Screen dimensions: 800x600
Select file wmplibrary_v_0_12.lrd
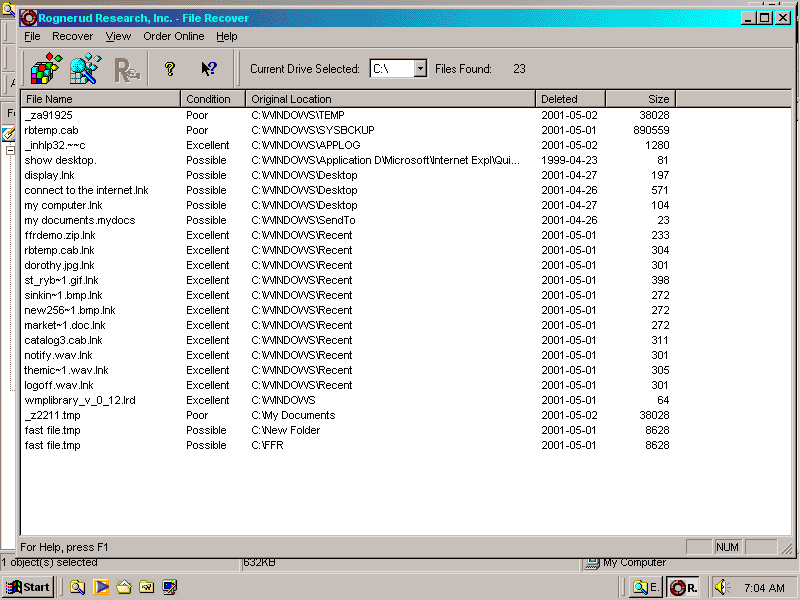[80, 400]
